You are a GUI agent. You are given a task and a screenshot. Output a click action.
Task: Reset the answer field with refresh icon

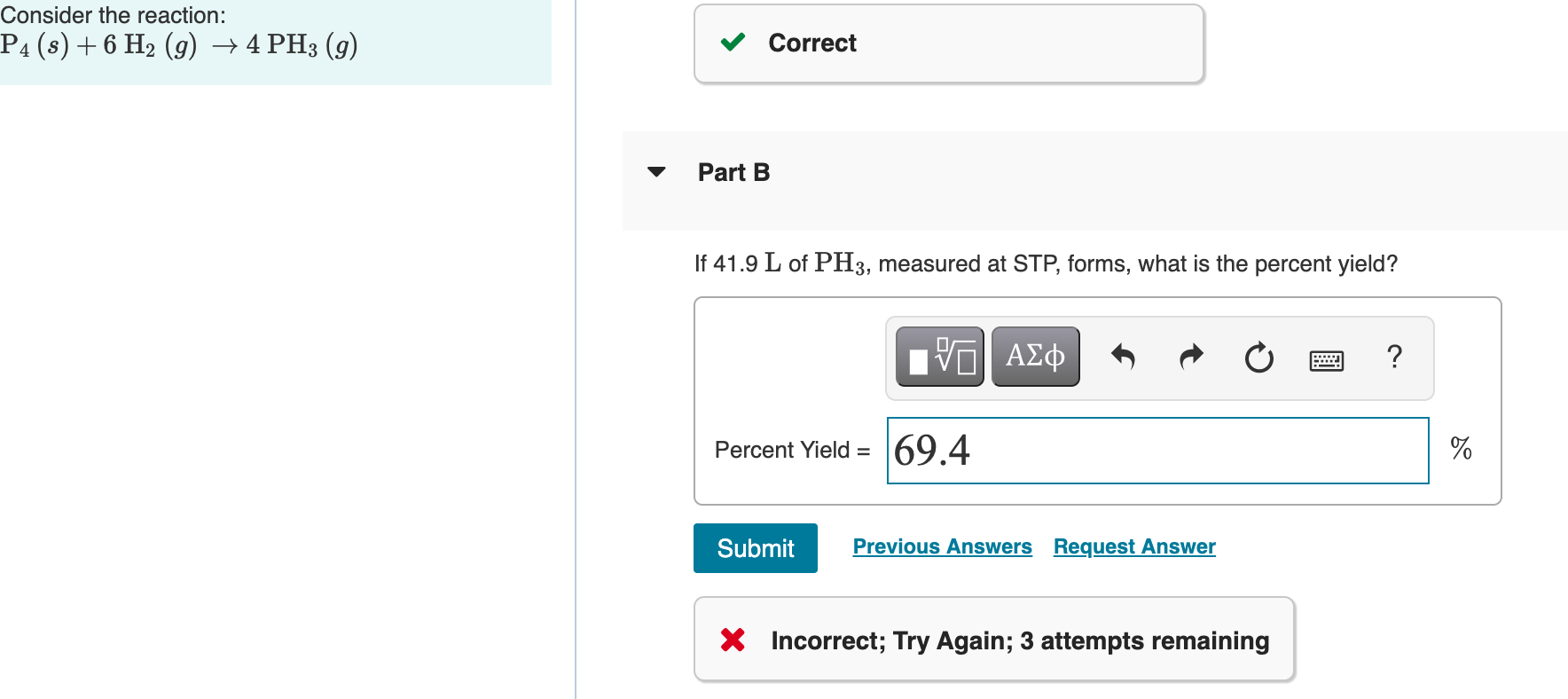click(x=1259, y=358)
